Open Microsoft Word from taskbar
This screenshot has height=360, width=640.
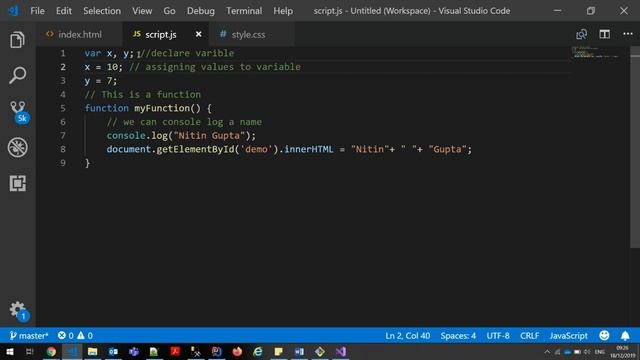[299, 351]
